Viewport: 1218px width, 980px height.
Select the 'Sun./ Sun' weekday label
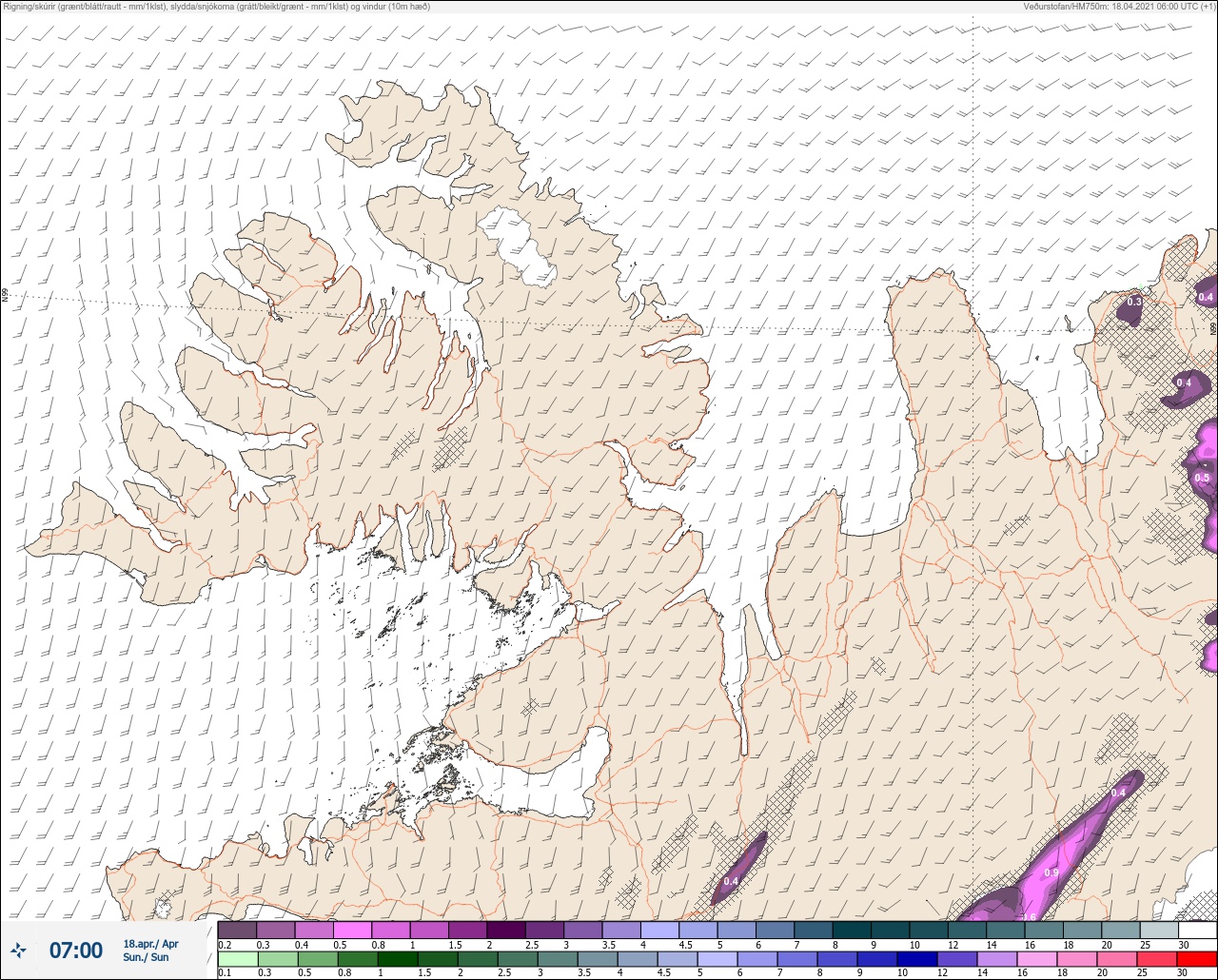(146, 957)
